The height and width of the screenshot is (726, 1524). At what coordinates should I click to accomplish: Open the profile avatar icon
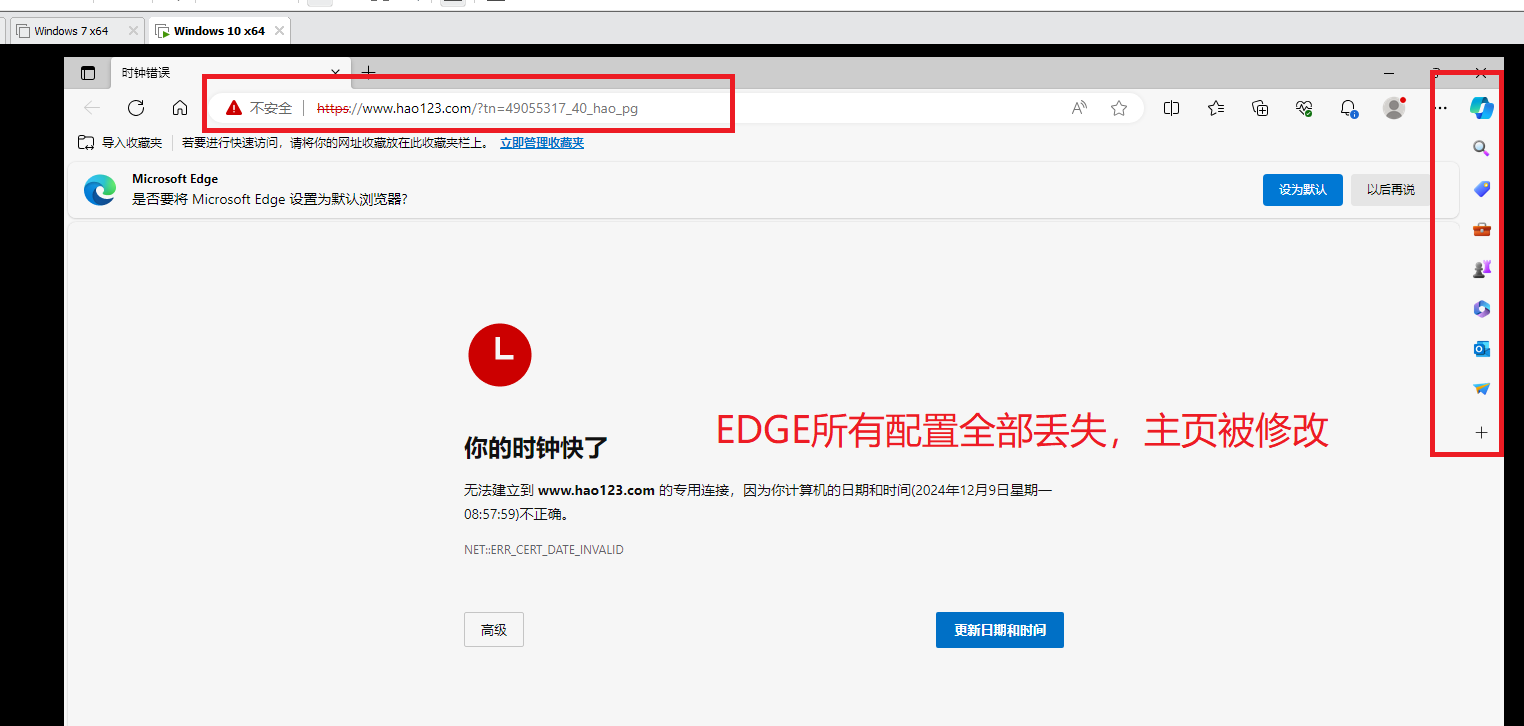(x=1394, y=108)
